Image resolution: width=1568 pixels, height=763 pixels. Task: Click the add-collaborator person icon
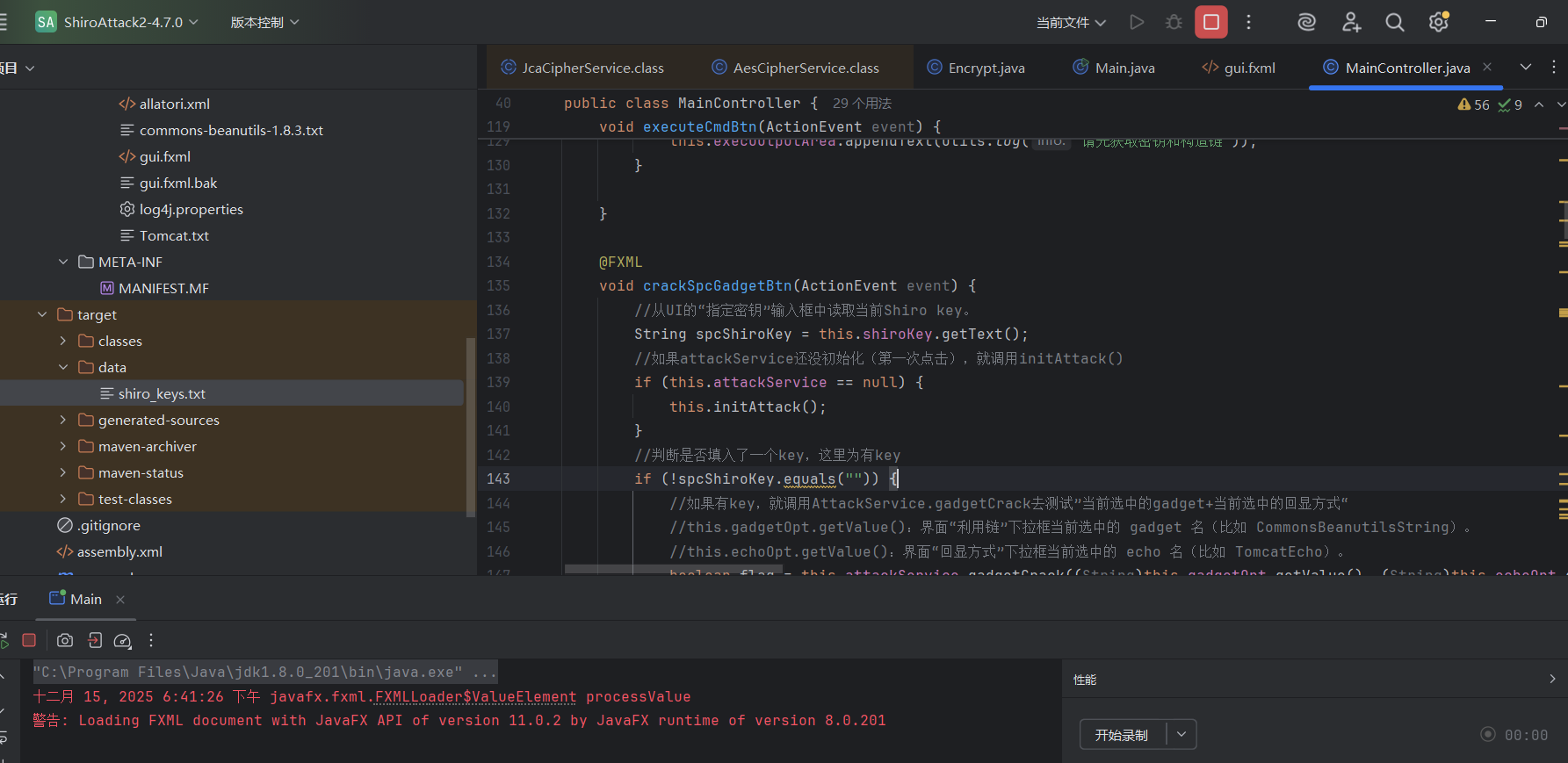click(x=1351, y=22)
